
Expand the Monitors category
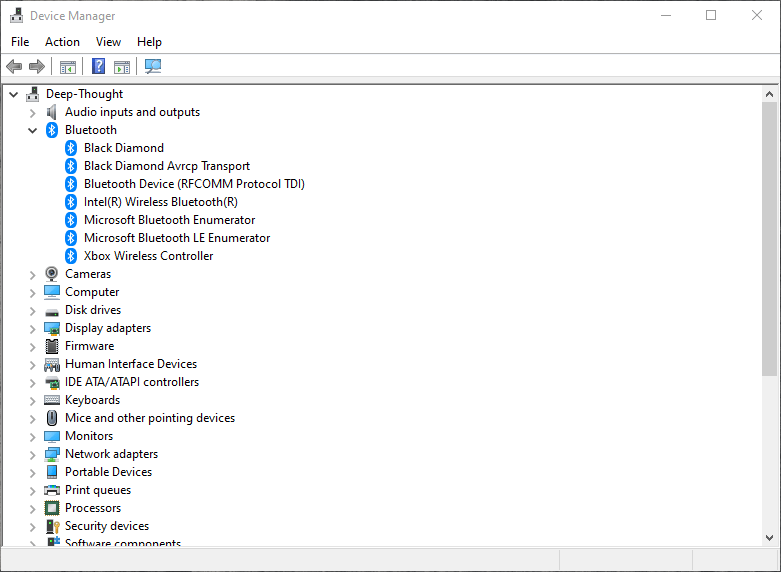click(33, 436)
